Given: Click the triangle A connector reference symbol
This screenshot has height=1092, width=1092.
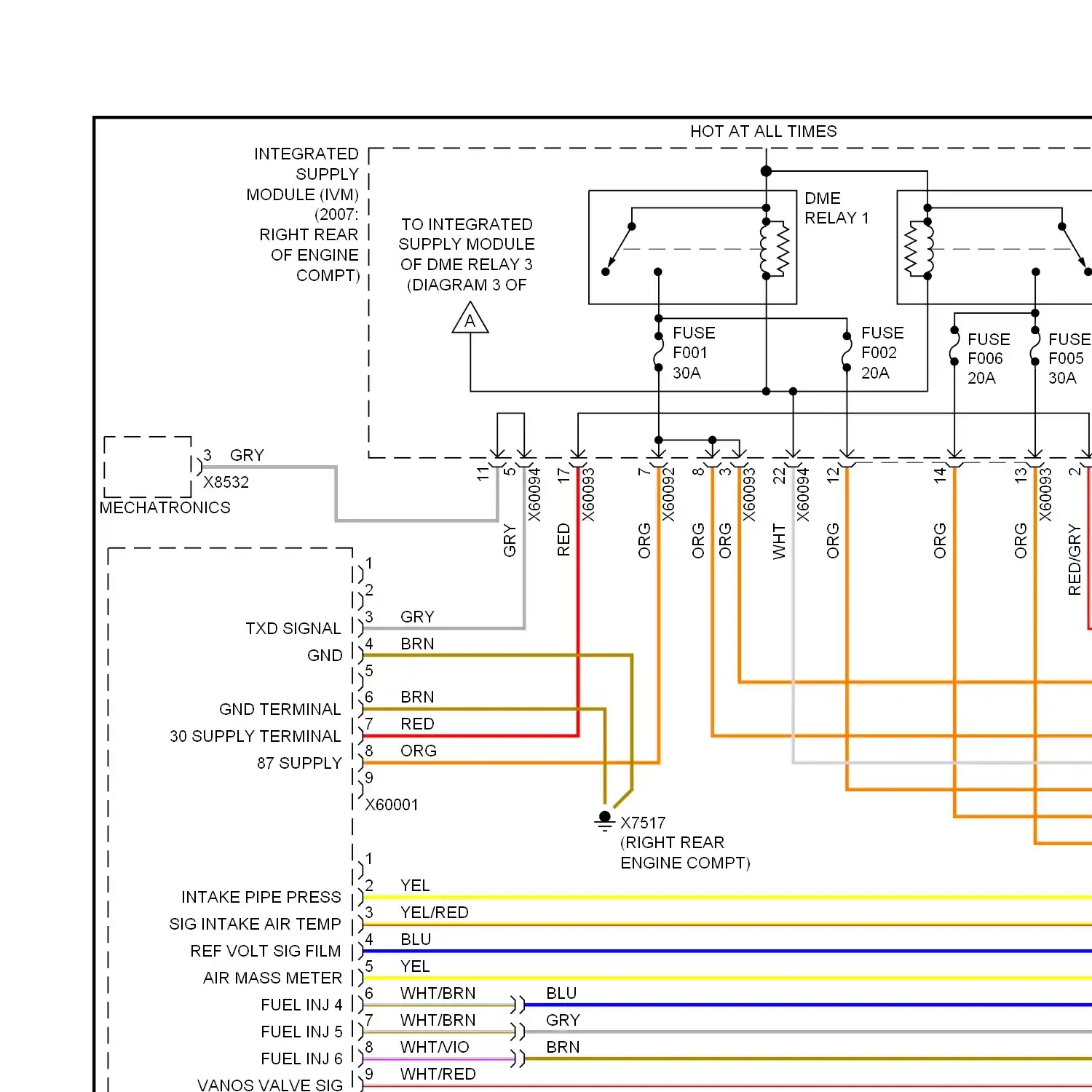Looking at the screenshot, I should click(x=470, y=319).
